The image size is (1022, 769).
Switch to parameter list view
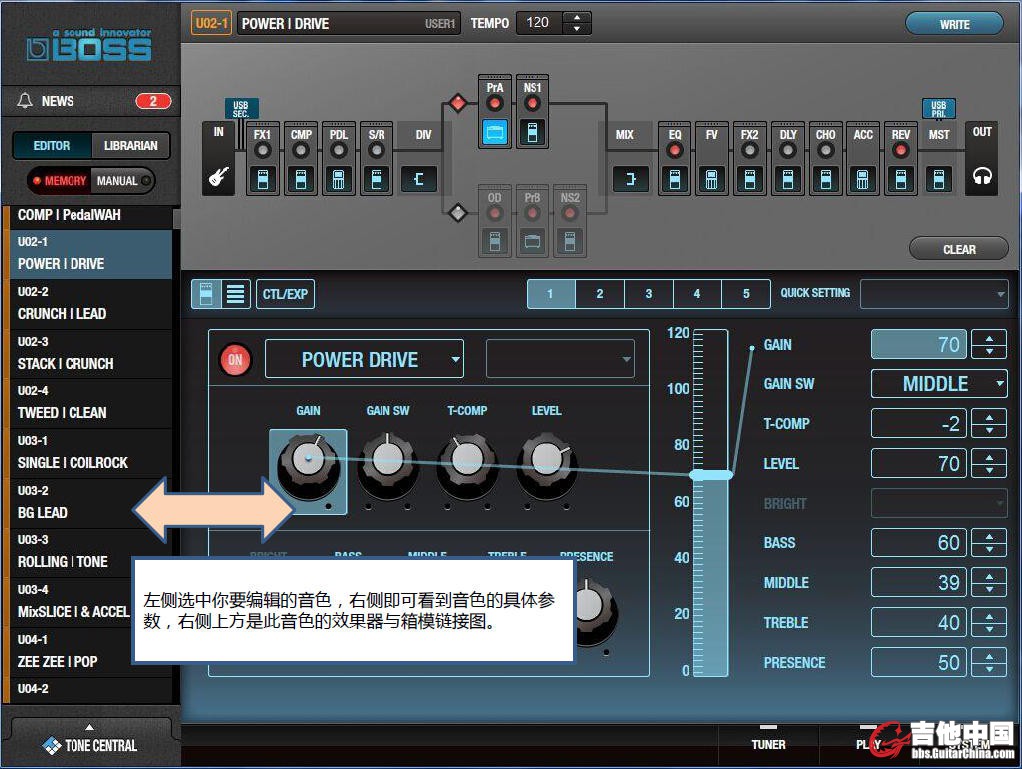235,294
